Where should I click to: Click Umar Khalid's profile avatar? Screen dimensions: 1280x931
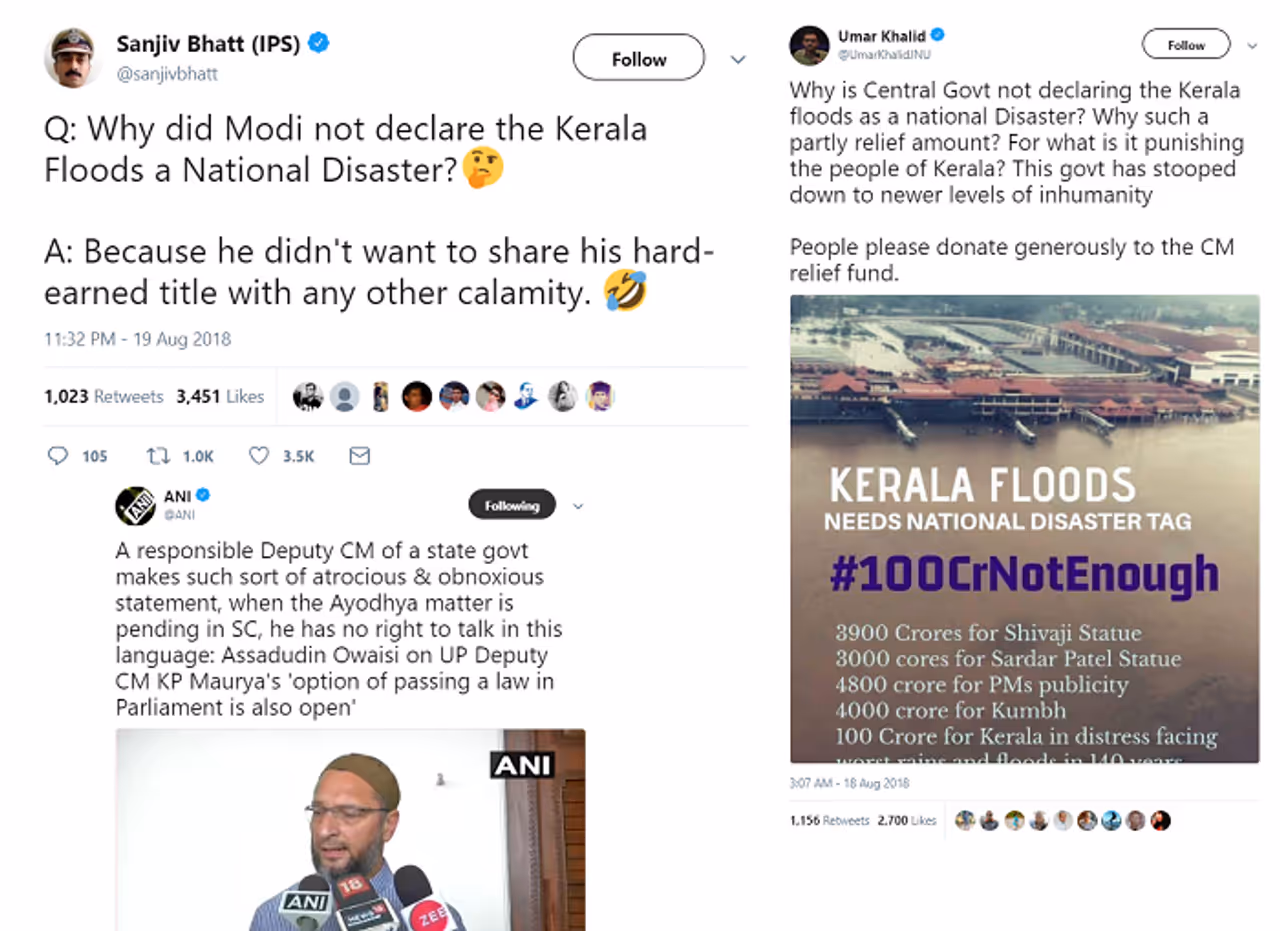pos(809,46)
